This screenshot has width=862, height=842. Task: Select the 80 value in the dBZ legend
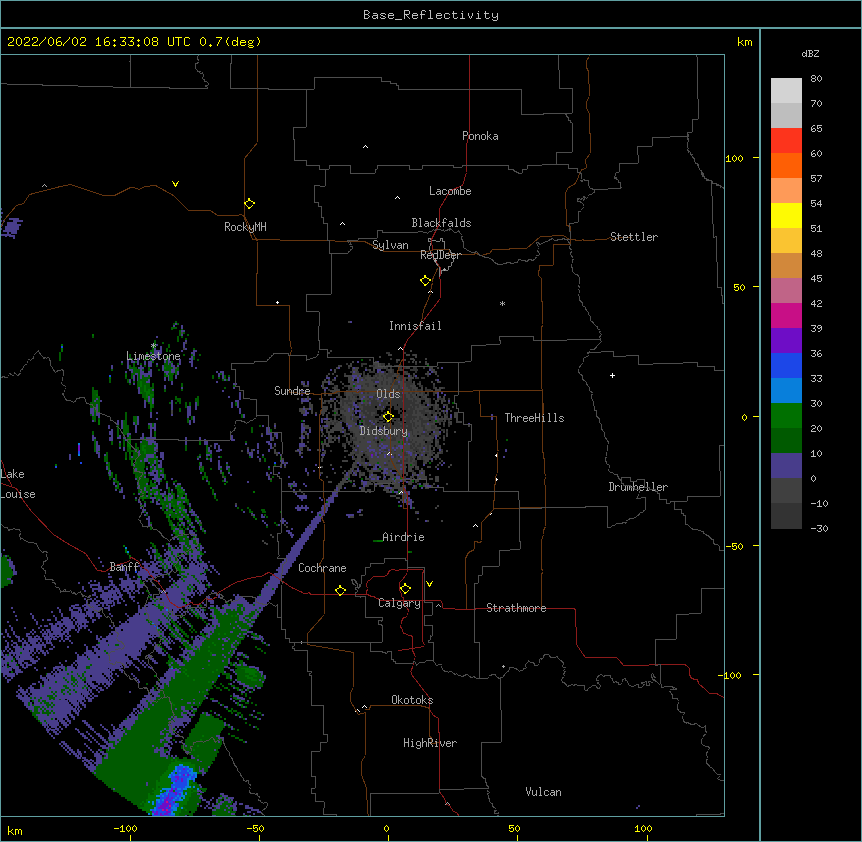coord(816,79)
